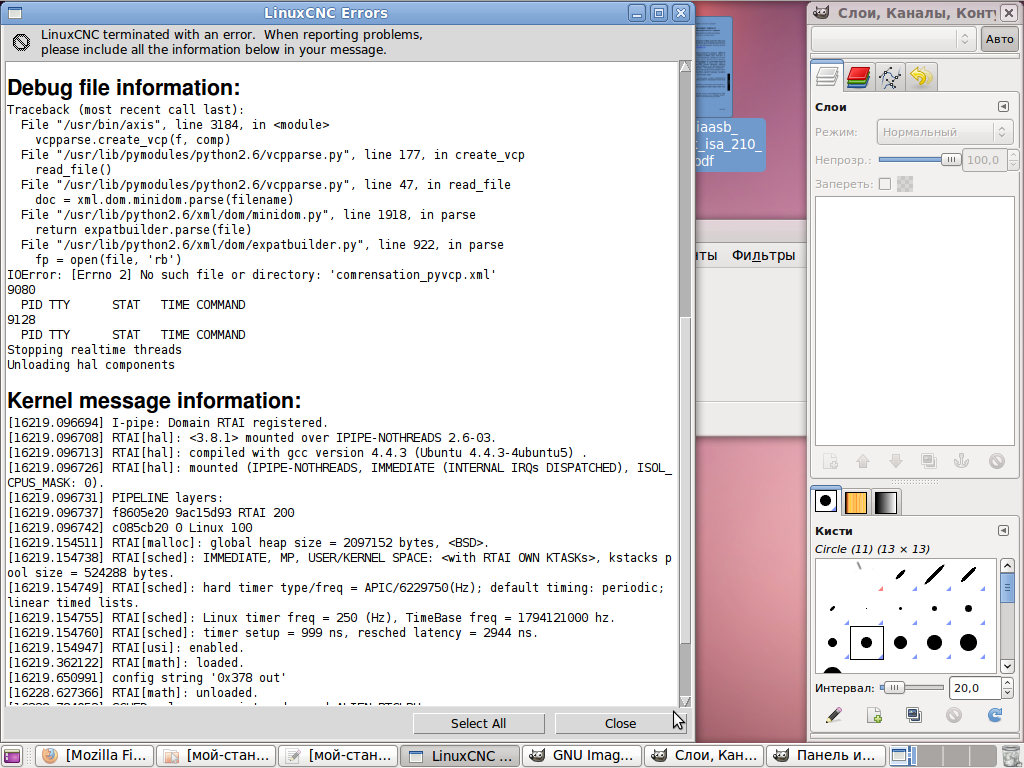Click the Авто button in the layers dock
1024x768 pixels.
coord(999,39)
